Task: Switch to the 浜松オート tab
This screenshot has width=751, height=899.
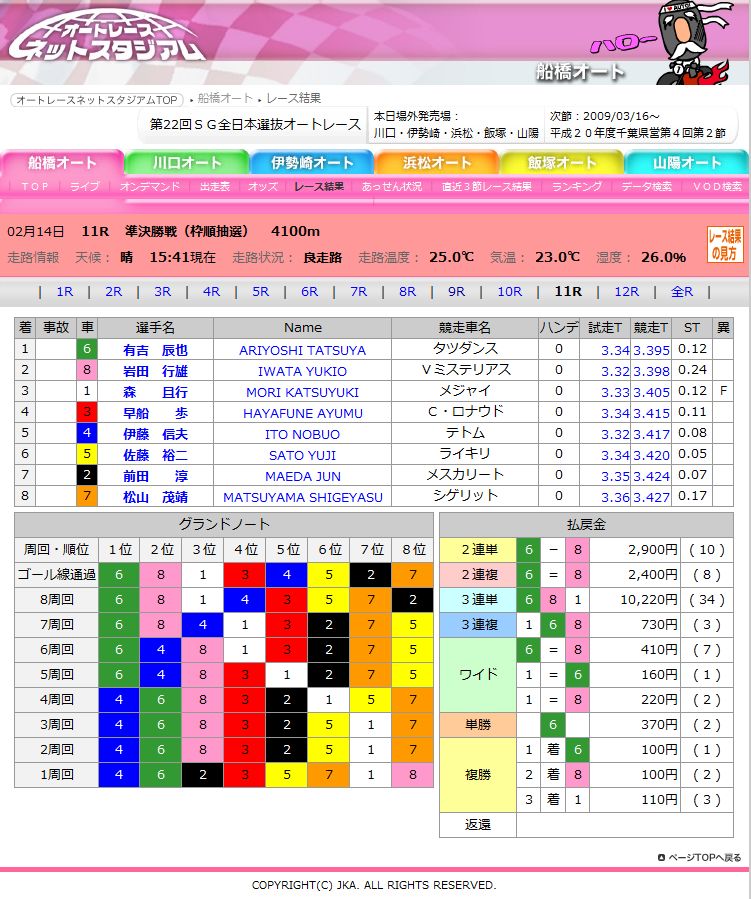Action: pyautogui.click(x=437, y=162)
